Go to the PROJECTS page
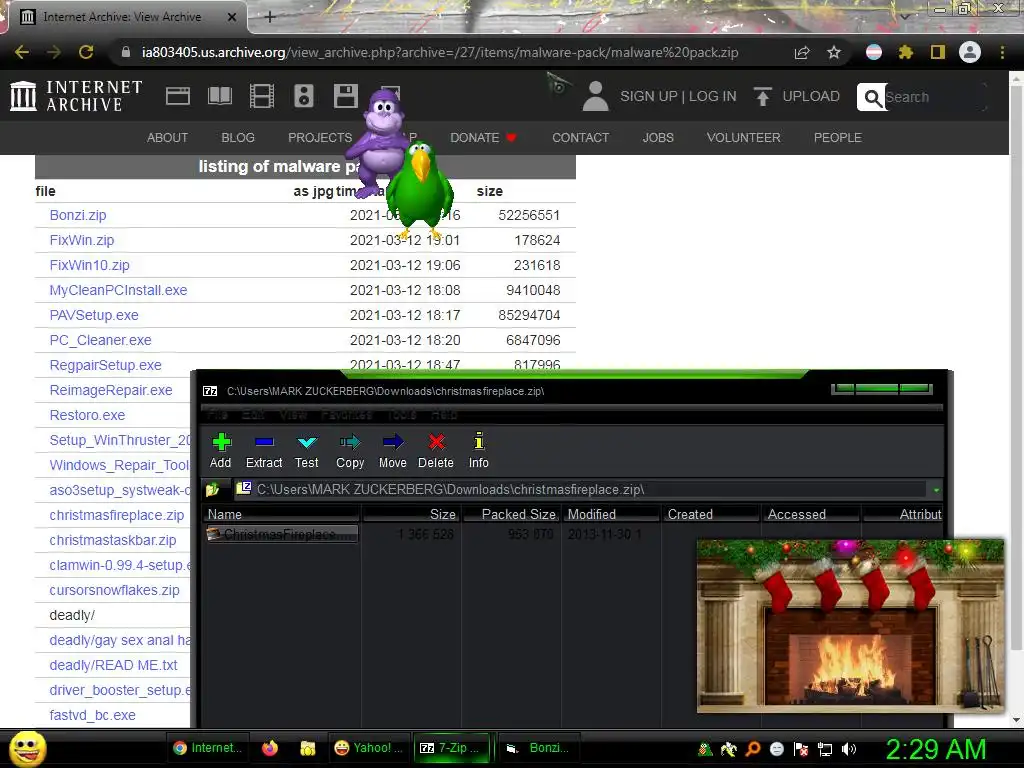 click(x=320, y=138)
